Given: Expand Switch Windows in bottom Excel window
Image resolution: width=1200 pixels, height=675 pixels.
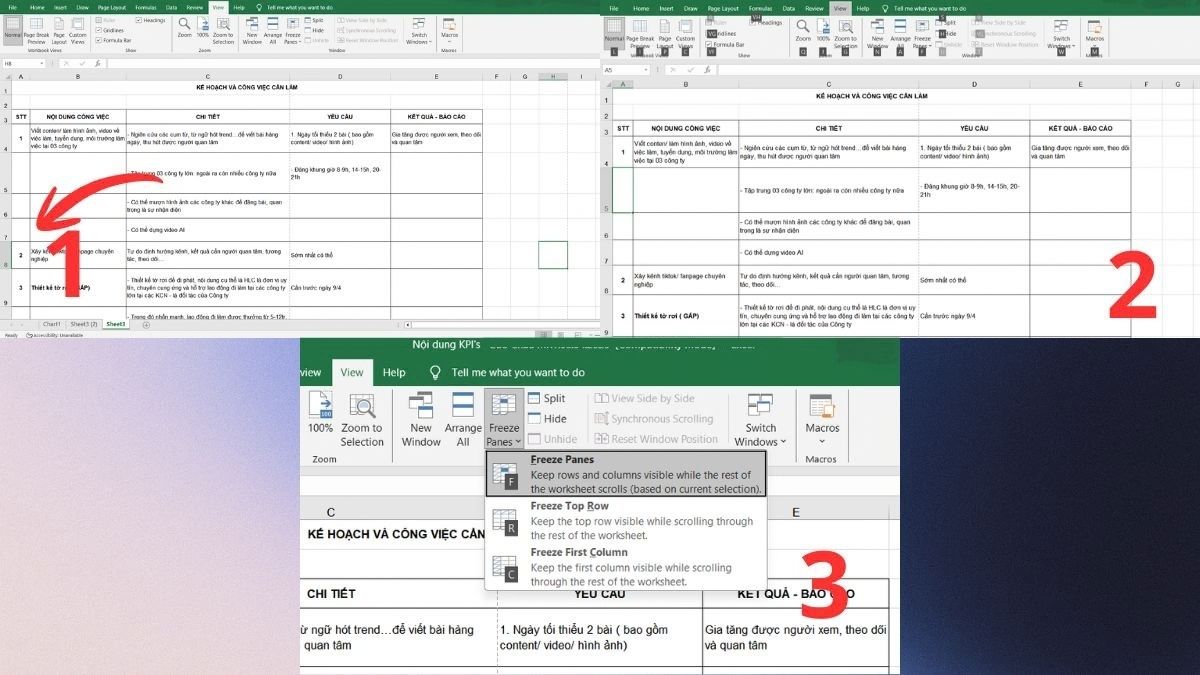Looking at the screenshot, I should [x=760, y=420].
